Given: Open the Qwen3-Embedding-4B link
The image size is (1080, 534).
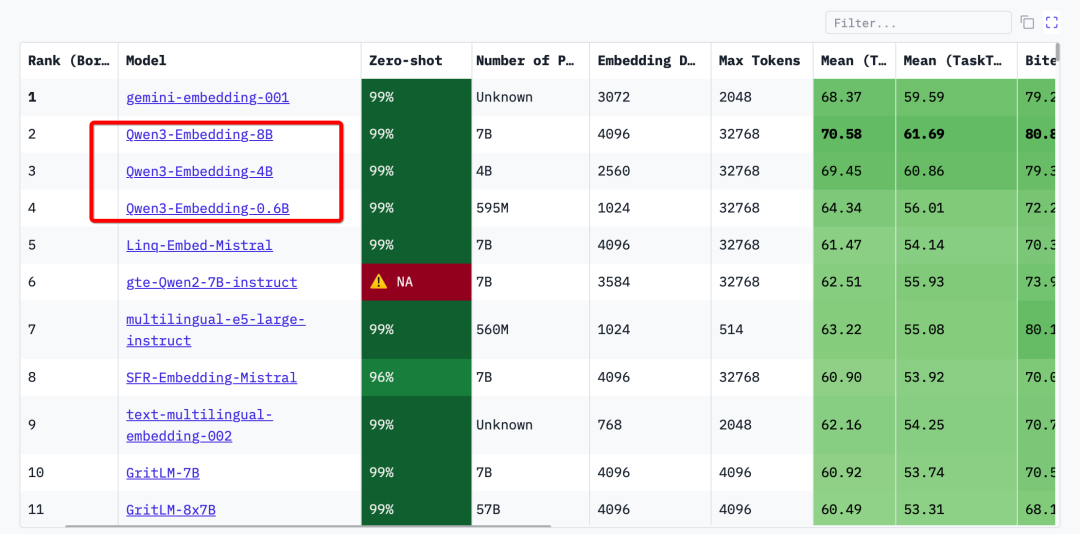Looking at the screenshot, I should [199, 171].
